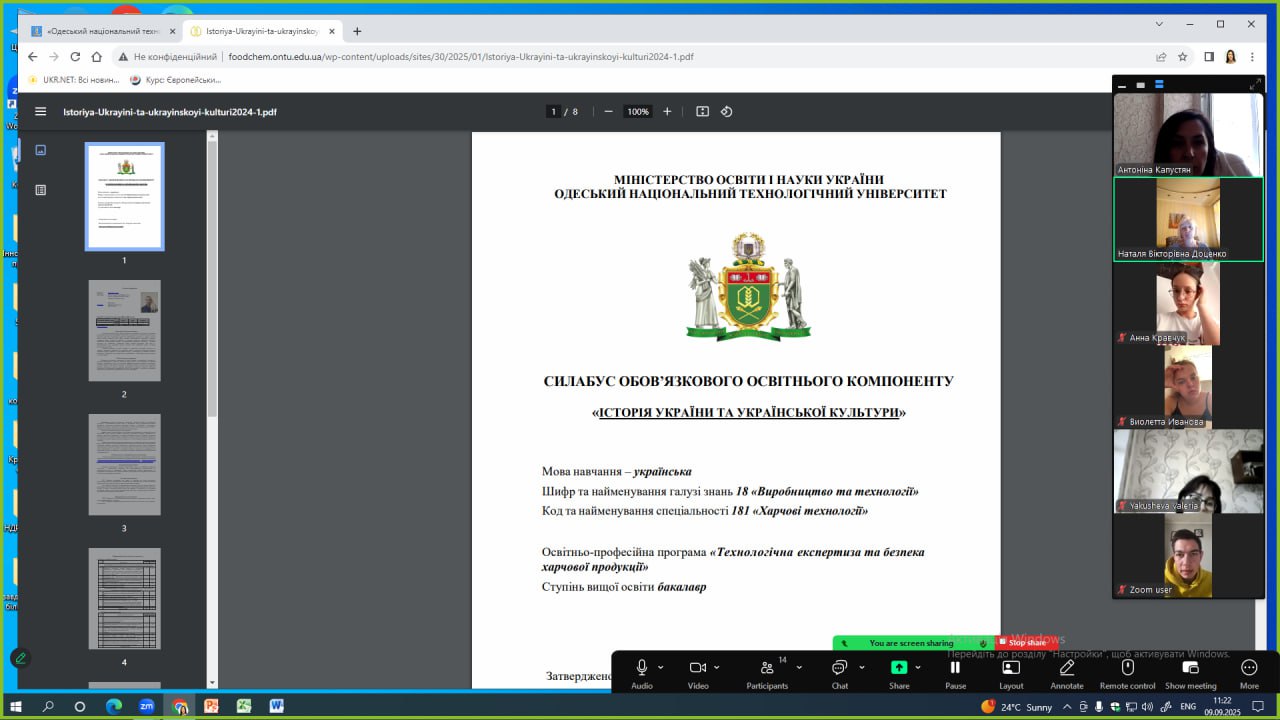The image size is (1280, 720).
Task: Share this page from address bar
Action: (1161, 57)
